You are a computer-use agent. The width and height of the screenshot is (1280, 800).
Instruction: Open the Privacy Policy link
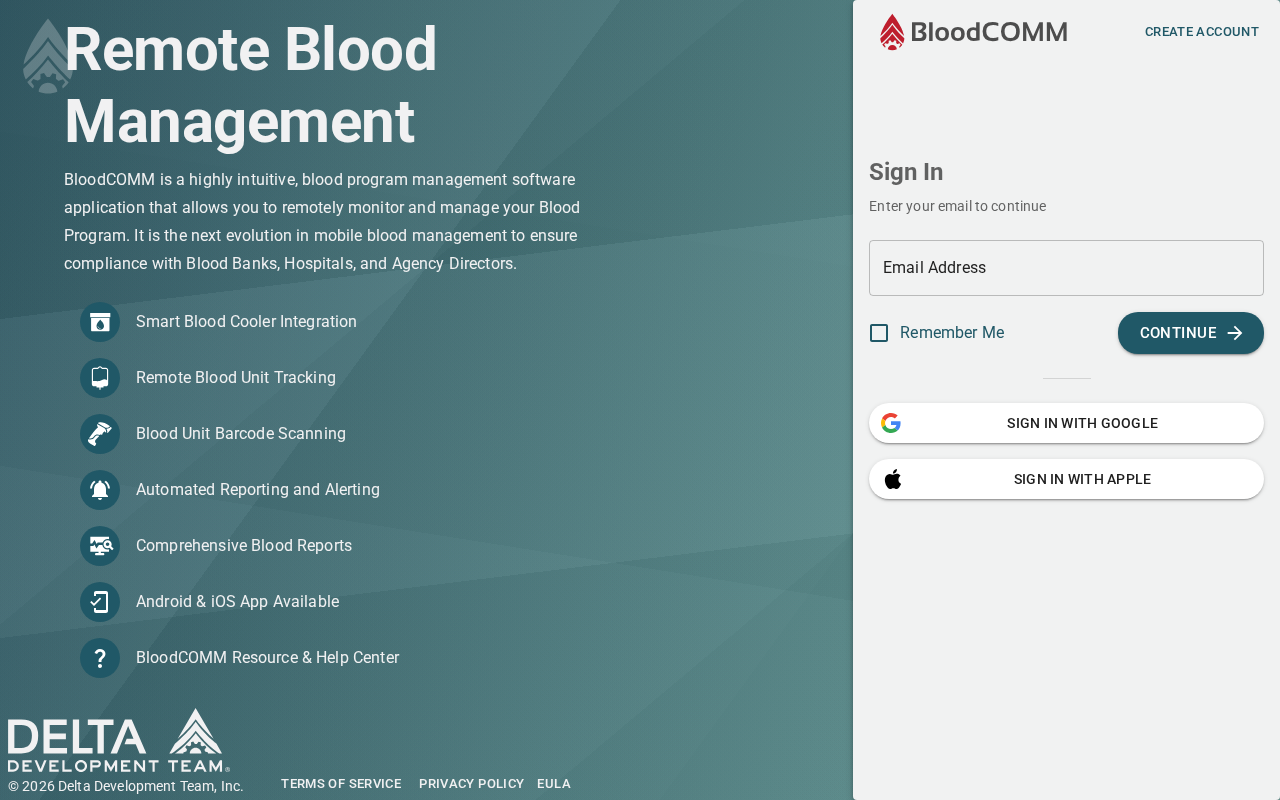(x=471, y=784)
